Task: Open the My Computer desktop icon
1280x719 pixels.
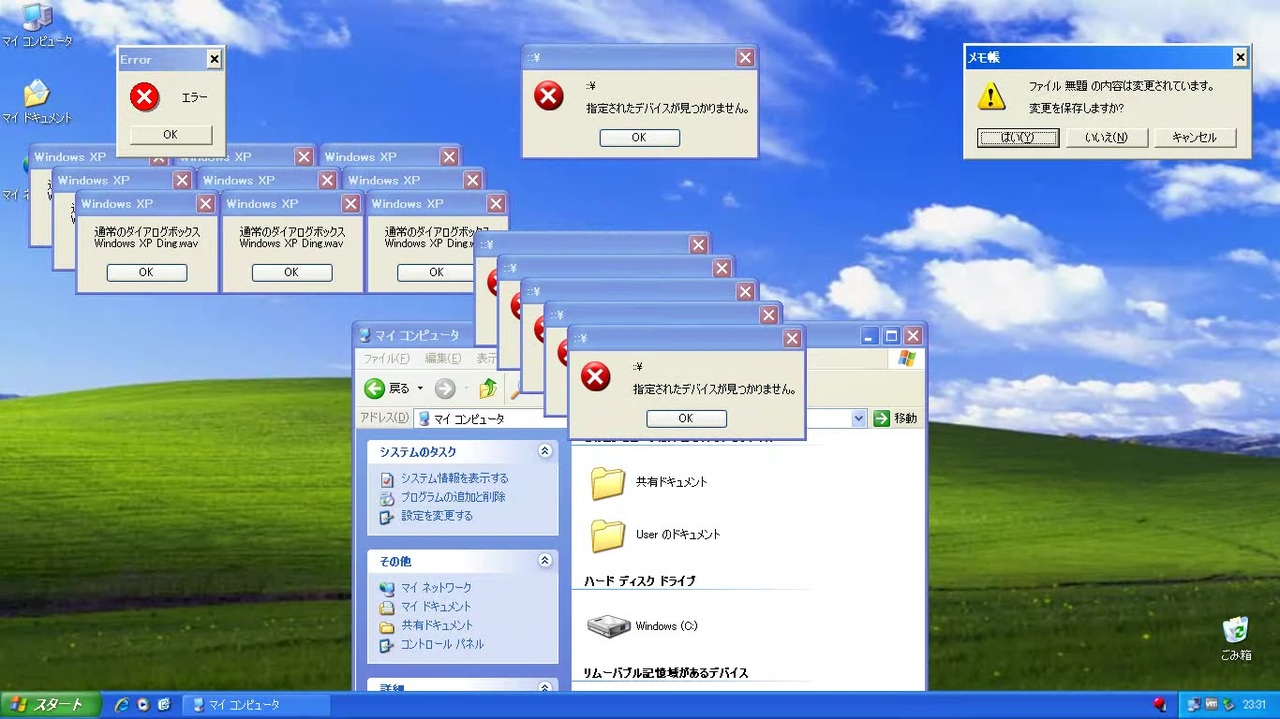Action: [x=36, y=17]
